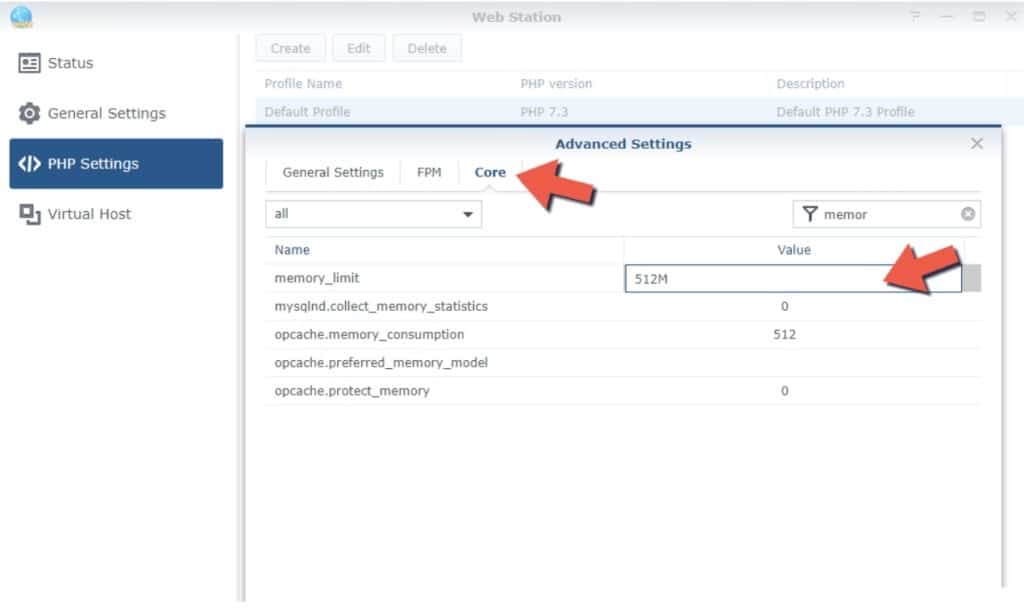Screen dimensions: 1024x613
Task: Click the filter search field containing memor
Action: (887, 214)
